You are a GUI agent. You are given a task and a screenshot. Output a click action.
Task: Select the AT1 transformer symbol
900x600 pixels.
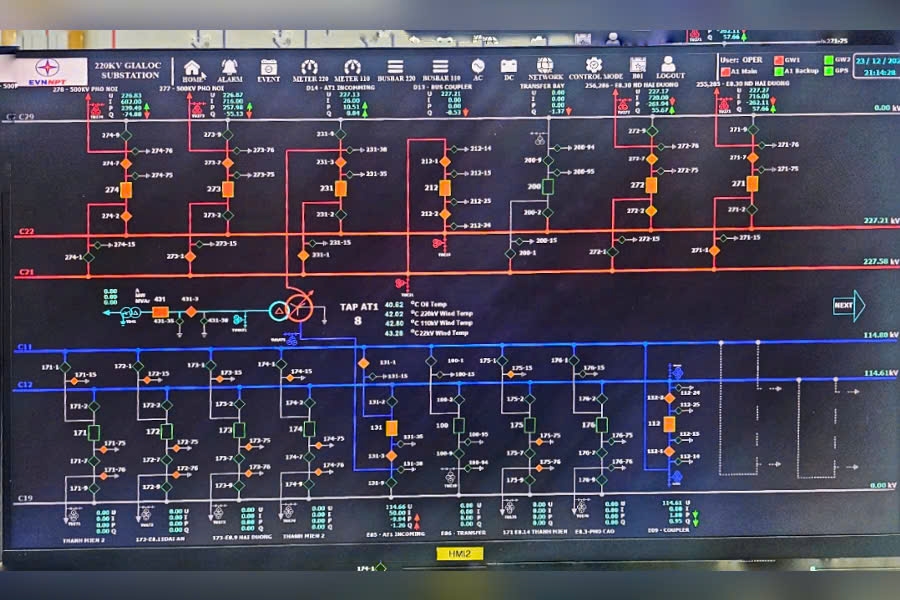291,310
